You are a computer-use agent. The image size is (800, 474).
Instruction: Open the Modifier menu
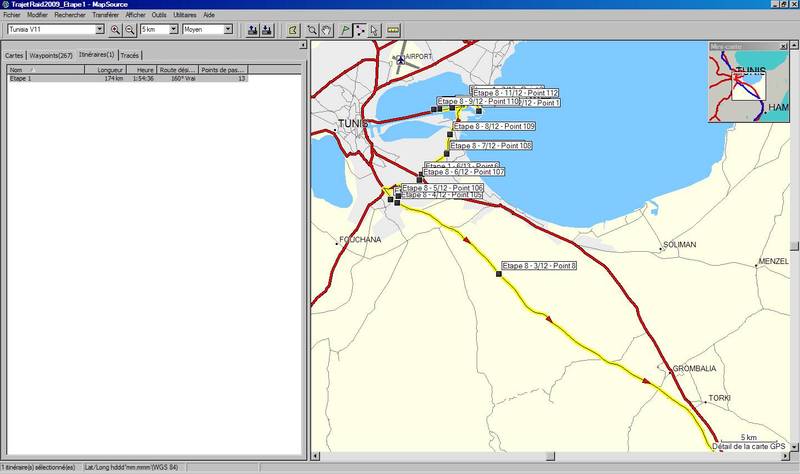coord(37,15)
